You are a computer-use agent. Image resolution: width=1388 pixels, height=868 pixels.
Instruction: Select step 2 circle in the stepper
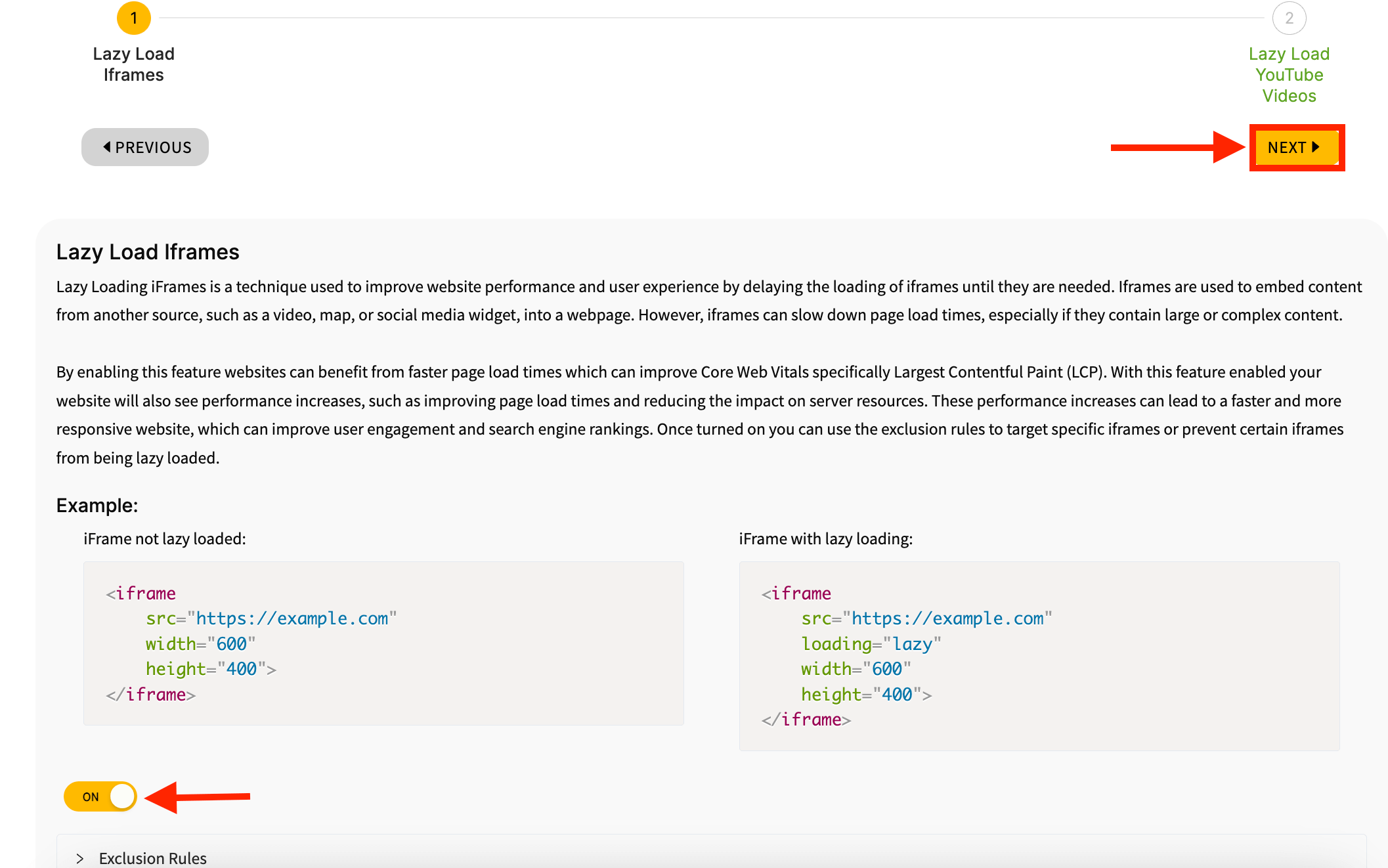(x=1289, y=18)
